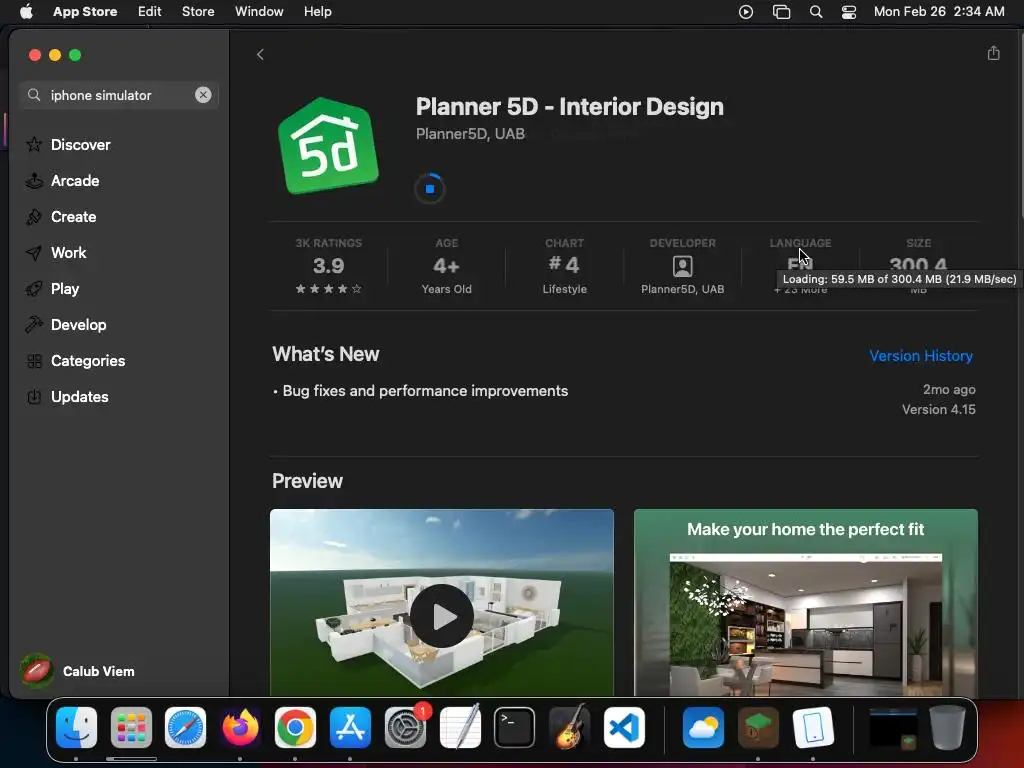The width and height of the screenshot is (1024, 768).
Task: Open Launchpad from the Dock
Action: tap(131, 727)
